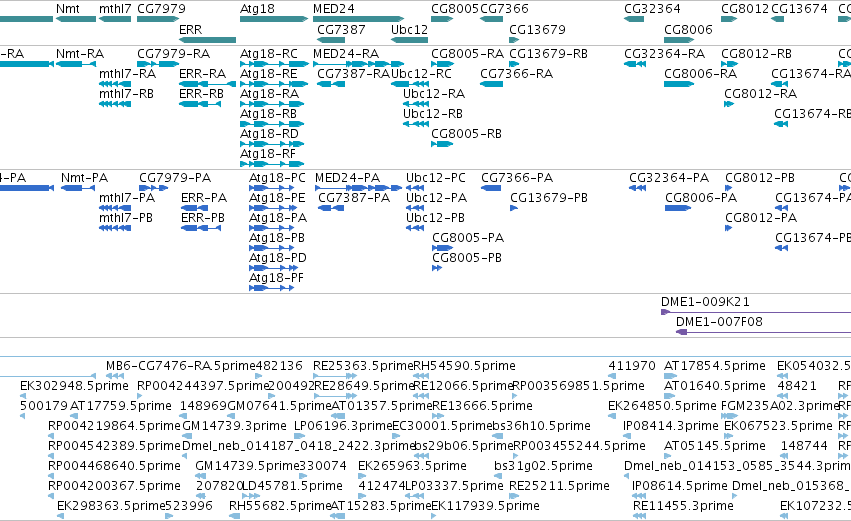Click the Atg18 gene in the top gene track
851x521 pixels.
(x=274, y=19)
